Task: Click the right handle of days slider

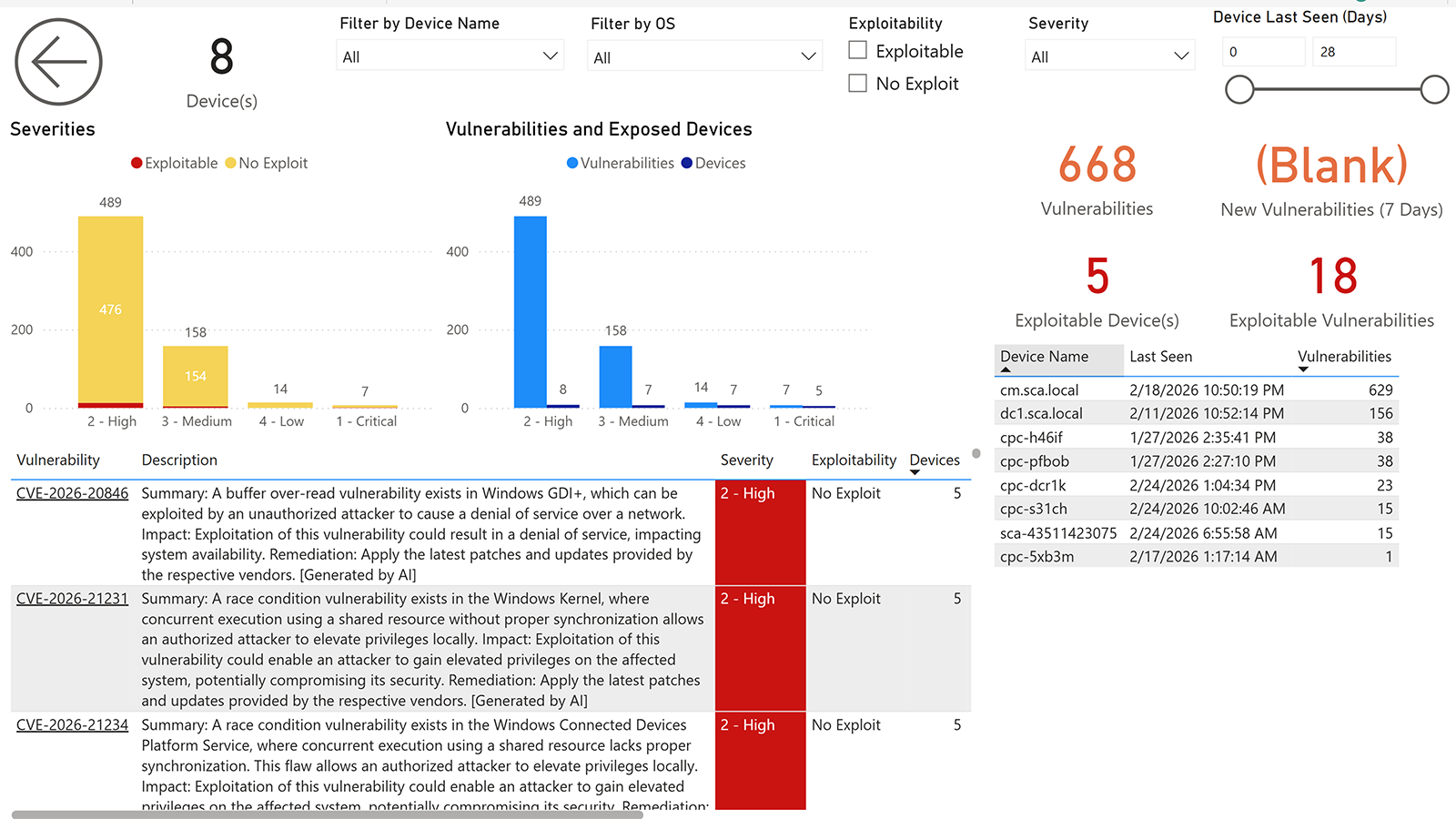Action: point(1434,89)
